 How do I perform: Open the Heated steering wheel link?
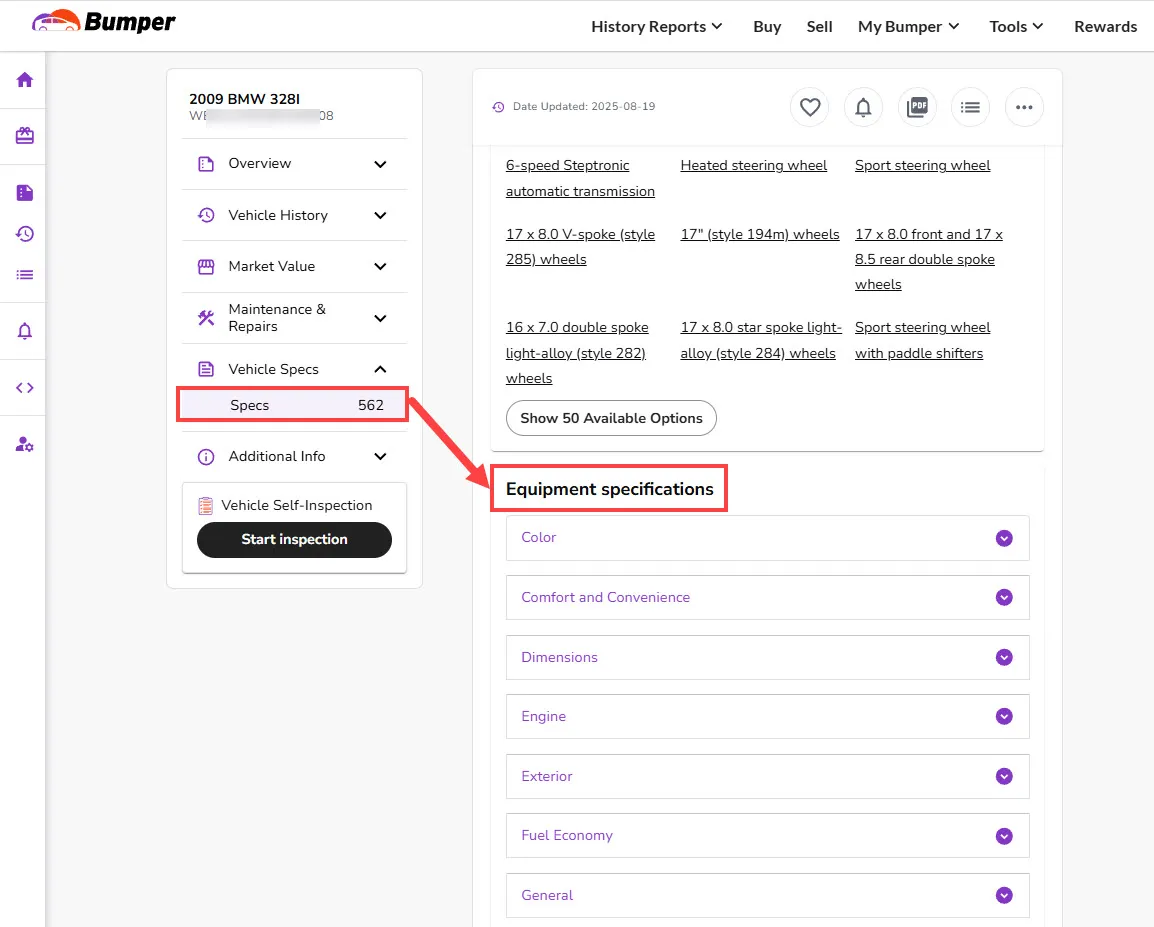point(753,165)
